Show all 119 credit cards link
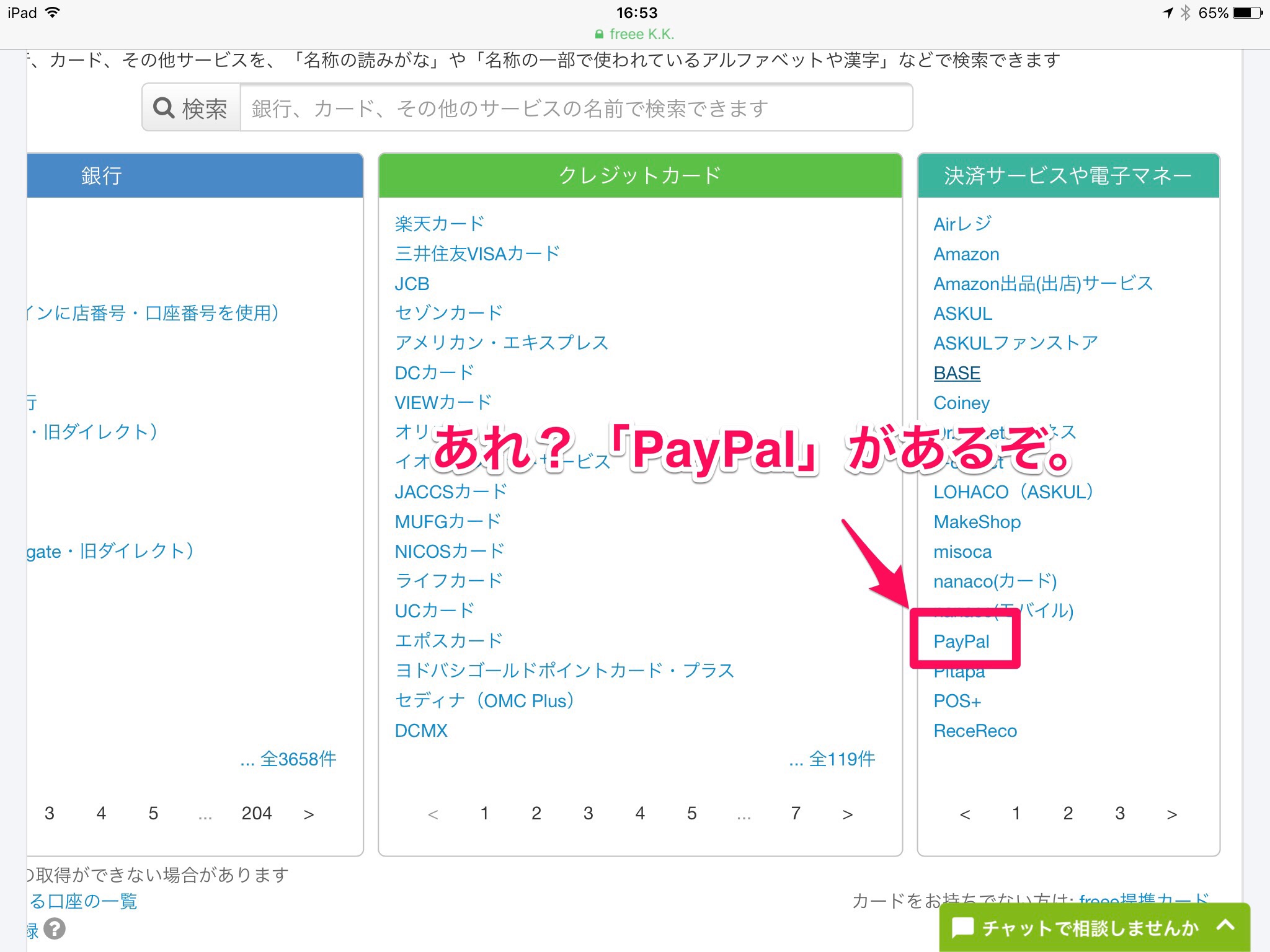1270x952 pixels. [x=832, y=759]
